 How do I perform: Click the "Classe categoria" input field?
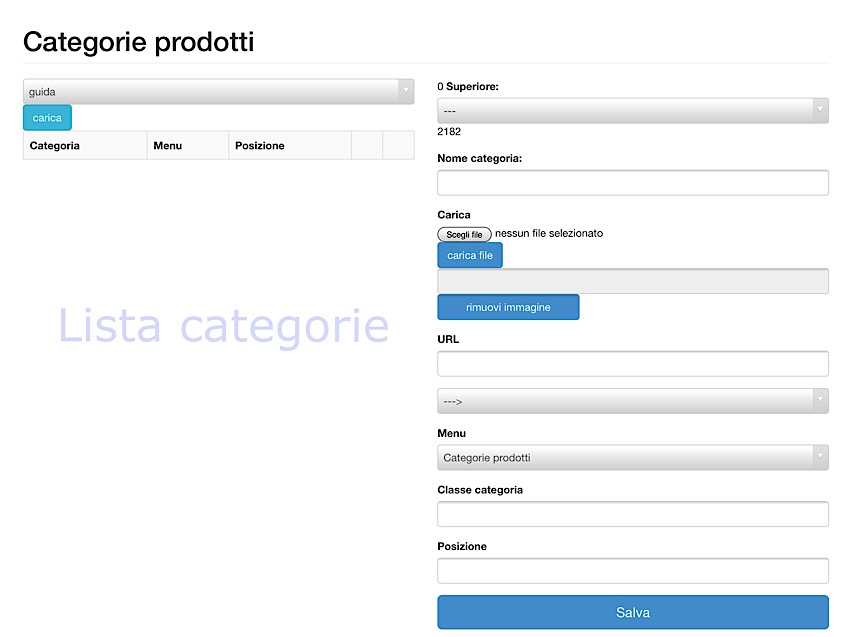tap(632, 513)
